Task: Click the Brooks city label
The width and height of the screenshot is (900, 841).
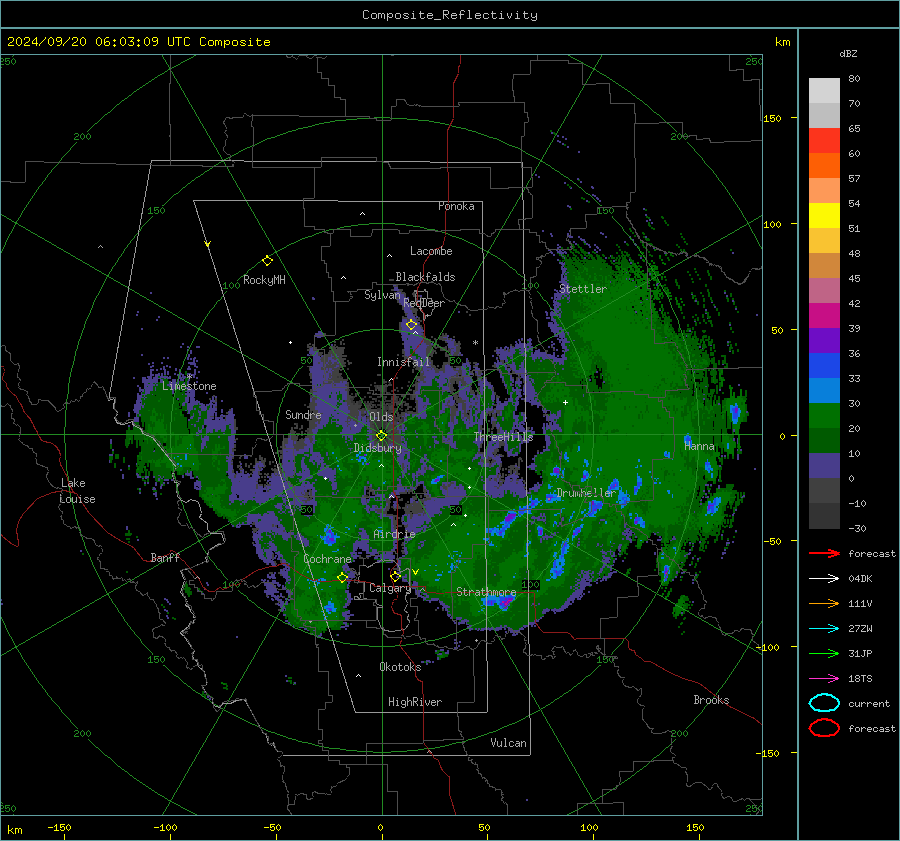Action: point(711,700)
